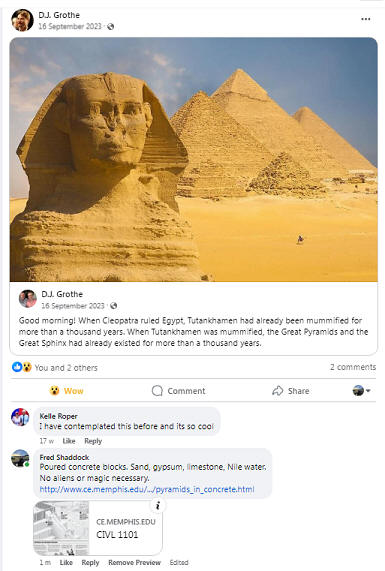Click the like and wow reaction icons
The image size is (385, 571).
[22, 367]
